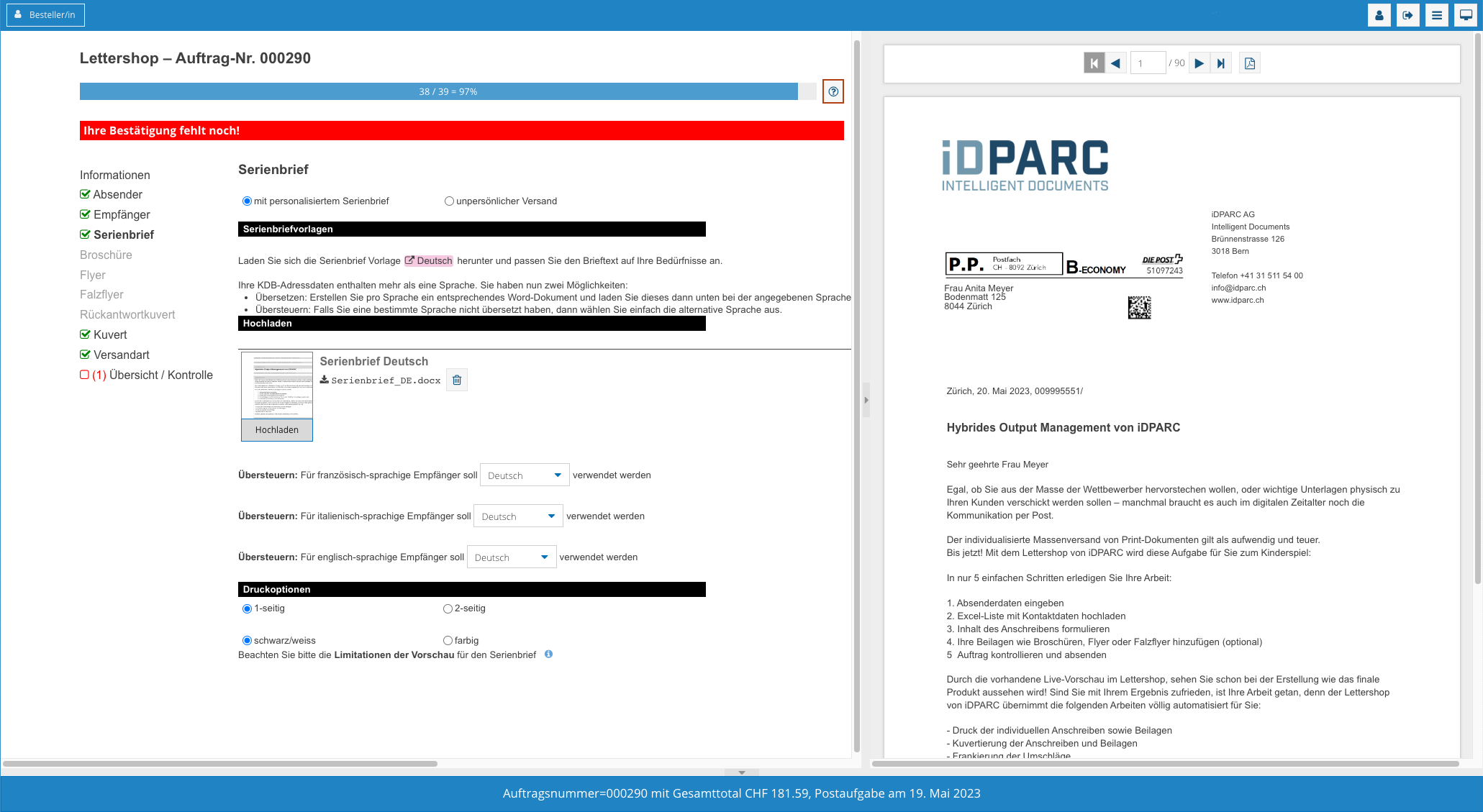Go to first preview page

[1094, 63]
